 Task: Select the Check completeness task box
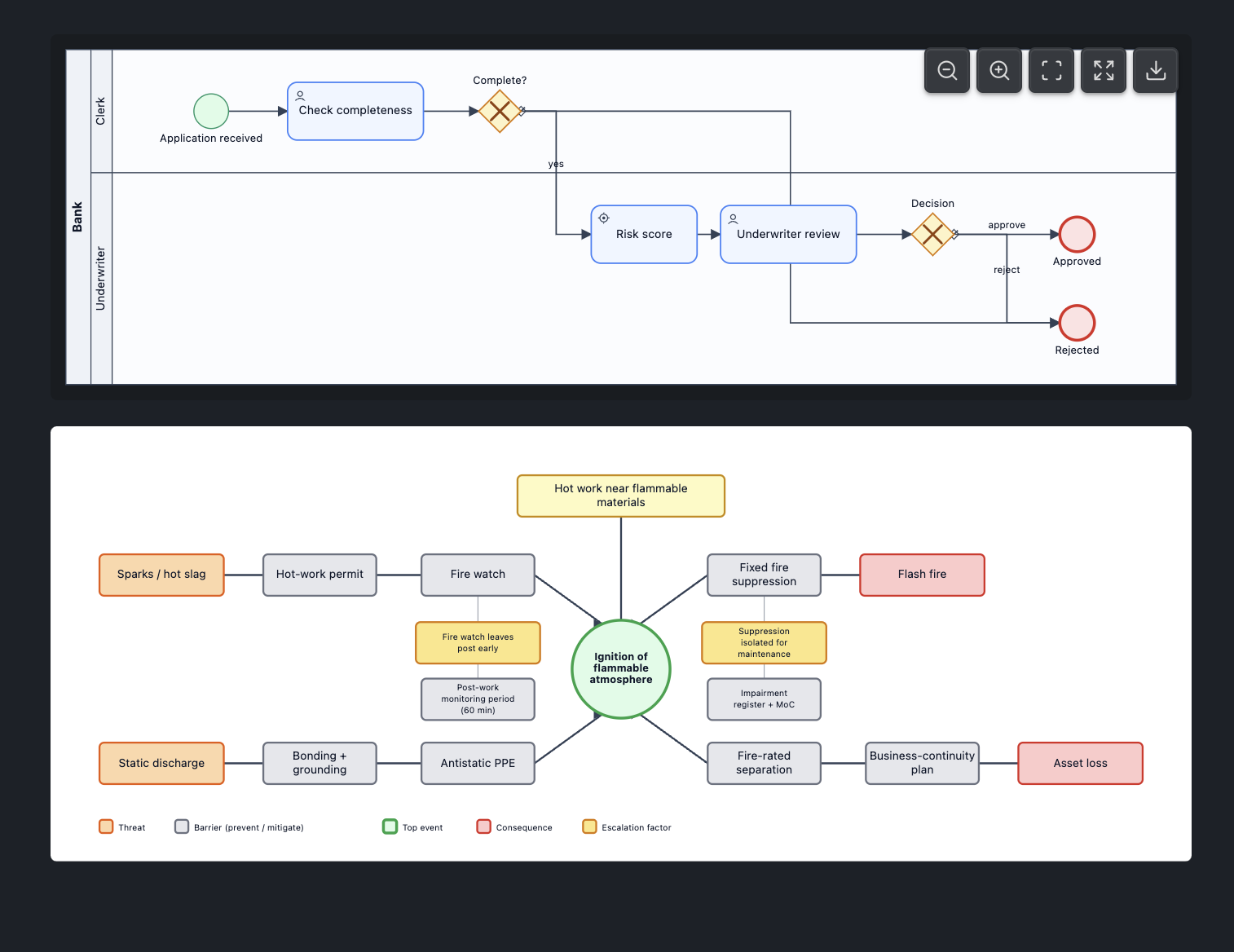[355, 111]
